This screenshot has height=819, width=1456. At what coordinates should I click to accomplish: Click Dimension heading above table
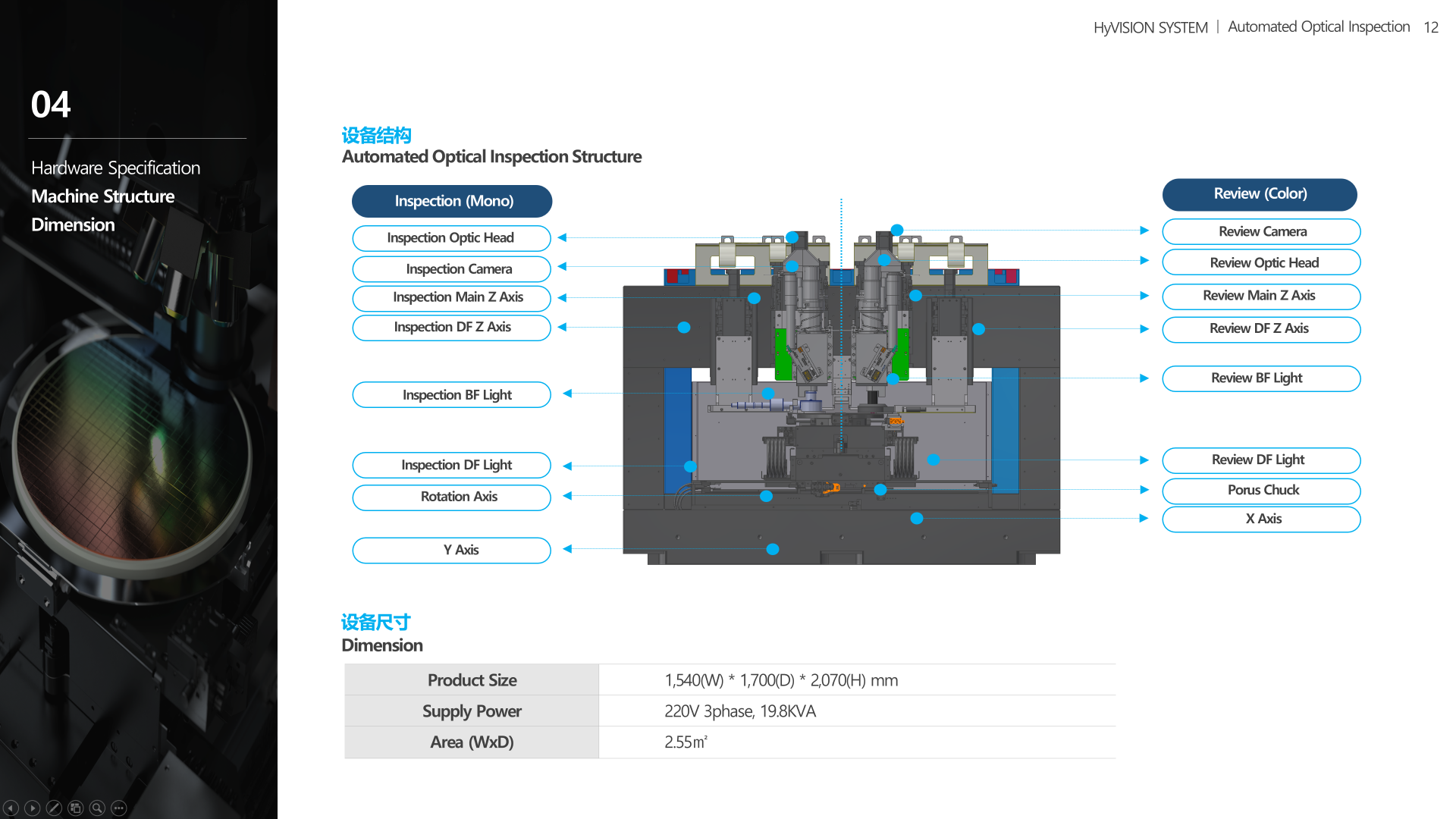(382, 645)
